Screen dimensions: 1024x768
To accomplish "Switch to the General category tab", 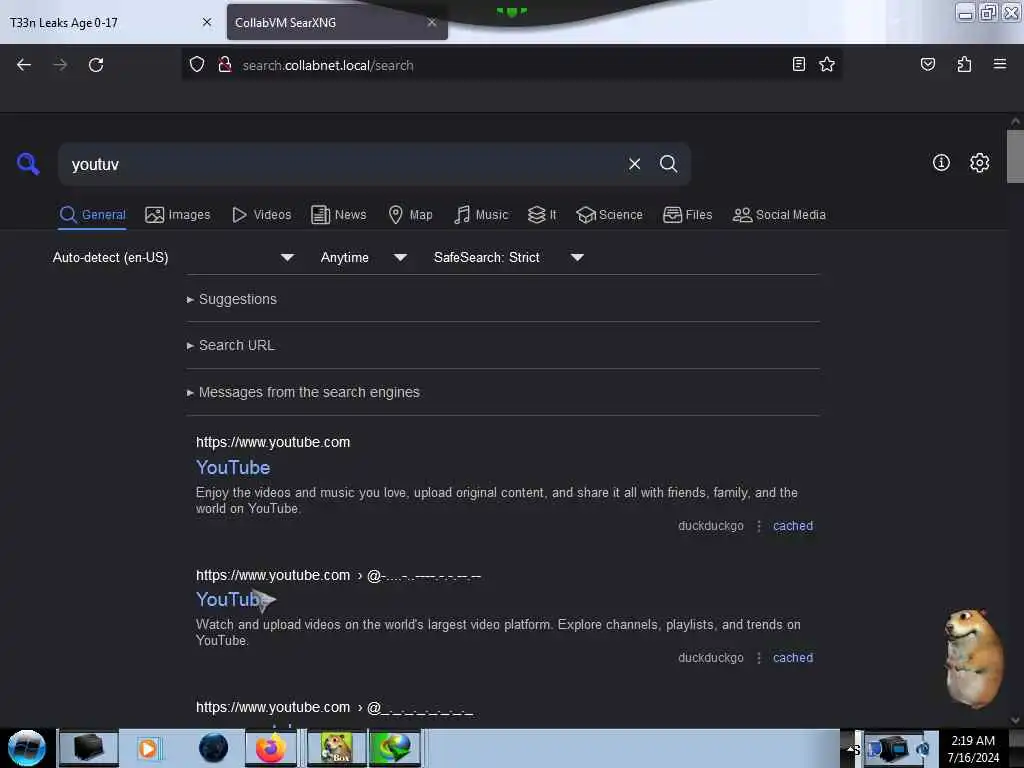I will click(92, 215).
